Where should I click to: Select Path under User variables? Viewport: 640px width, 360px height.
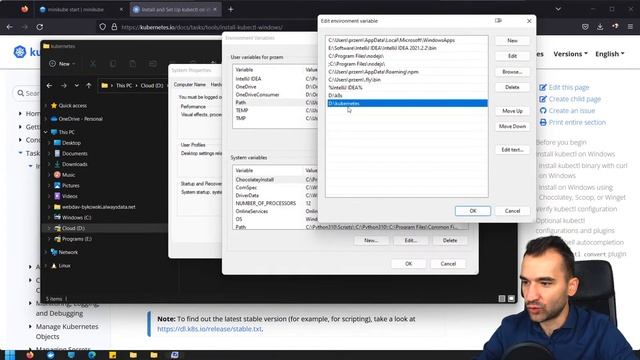point(275,102)
